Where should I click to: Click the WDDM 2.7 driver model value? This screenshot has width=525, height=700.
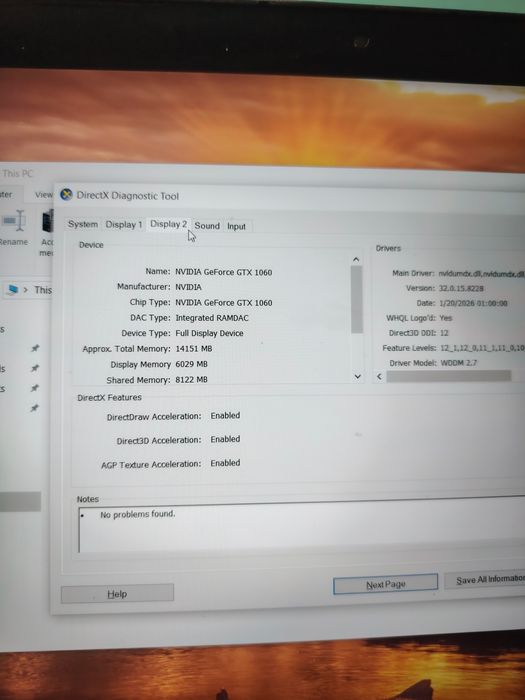(458, 363)
